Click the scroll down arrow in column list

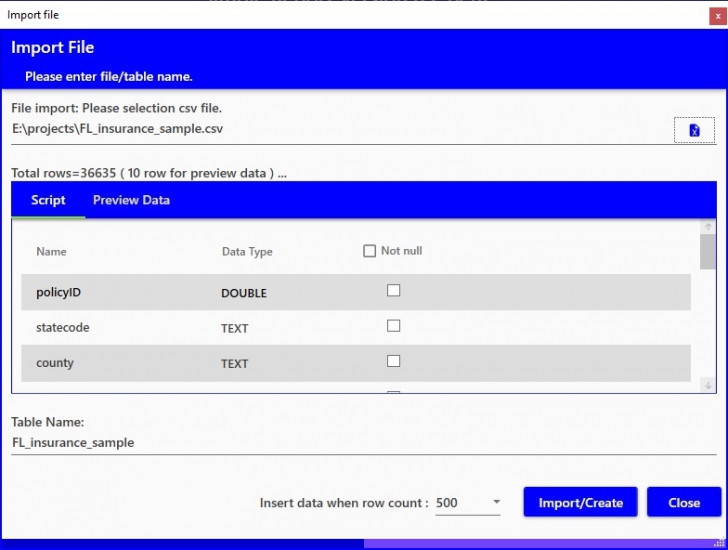pos(708,385)
